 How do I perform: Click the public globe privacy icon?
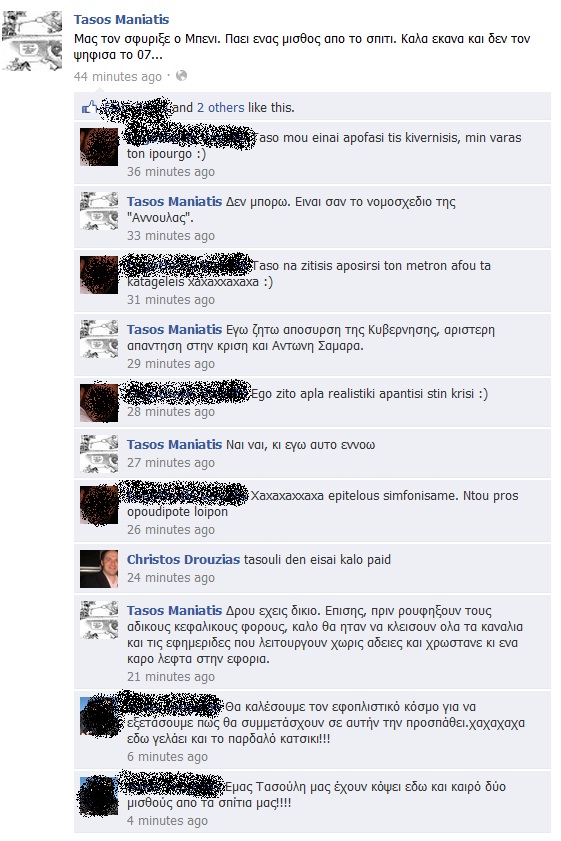(181, 76)
